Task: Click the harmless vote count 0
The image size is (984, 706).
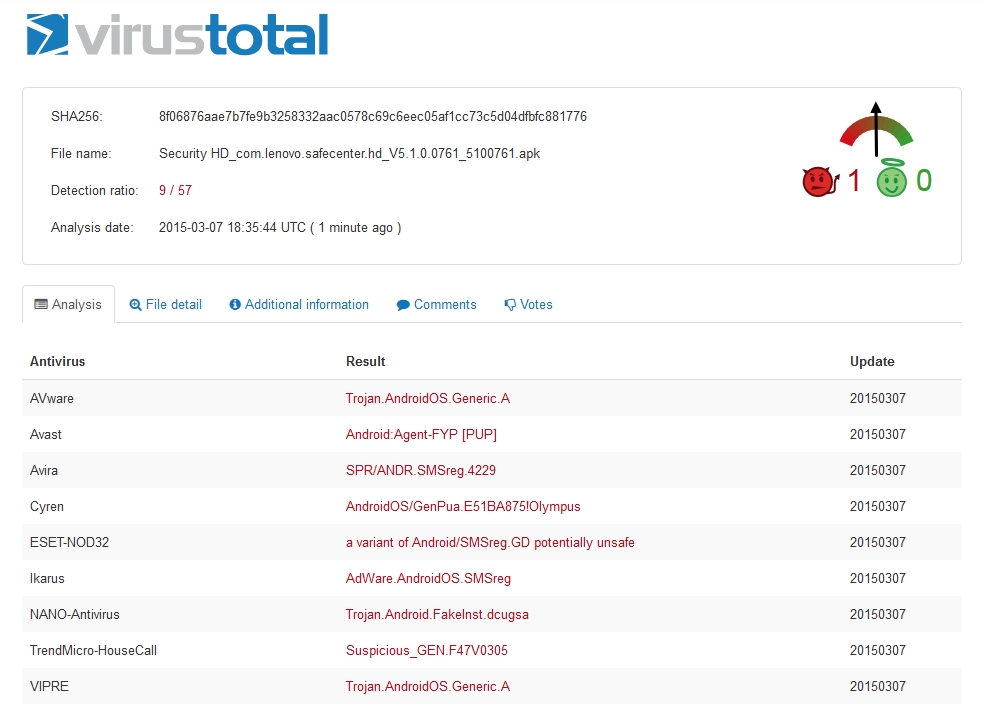Action: 924,181
